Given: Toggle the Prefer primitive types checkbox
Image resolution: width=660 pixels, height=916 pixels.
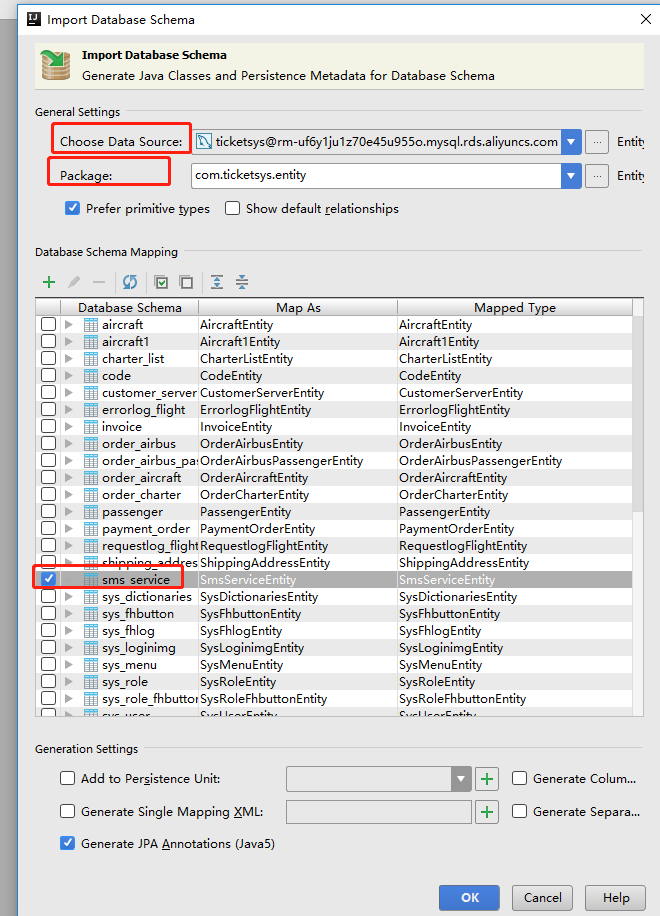Looking at the screenshot, I should point(72,208).
